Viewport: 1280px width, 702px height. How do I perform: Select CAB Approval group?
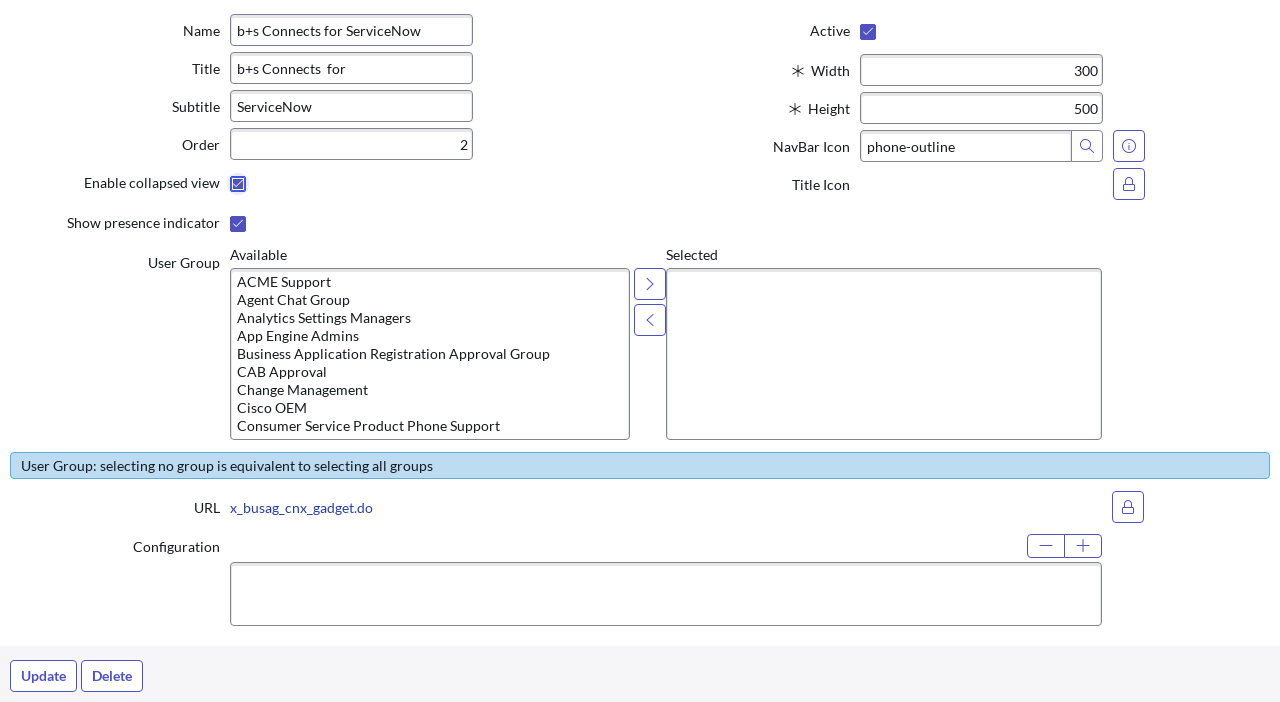point(430,372)
